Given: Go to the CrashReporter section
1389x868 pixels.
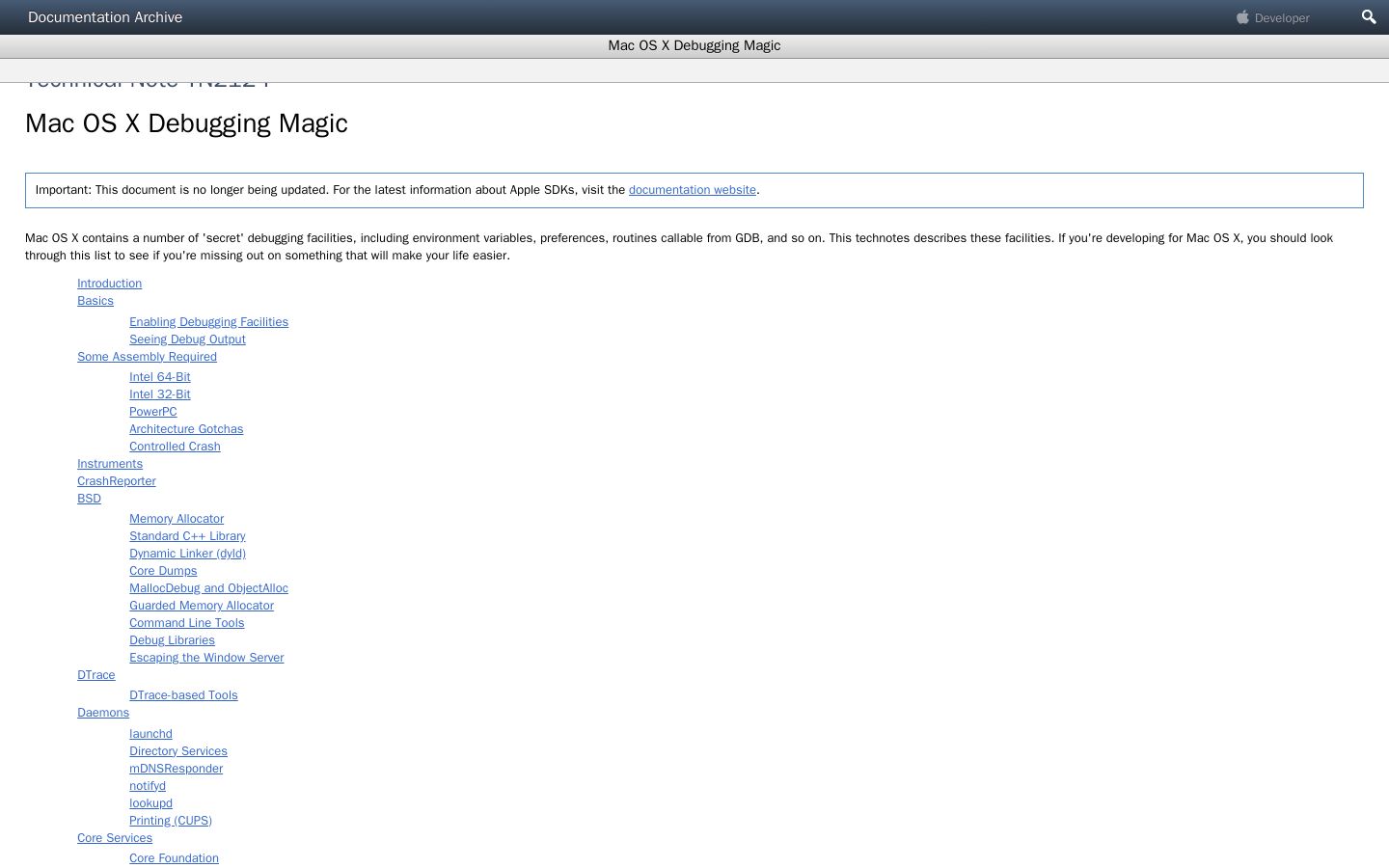Looking at the screenshot, I should pos(117,481).
